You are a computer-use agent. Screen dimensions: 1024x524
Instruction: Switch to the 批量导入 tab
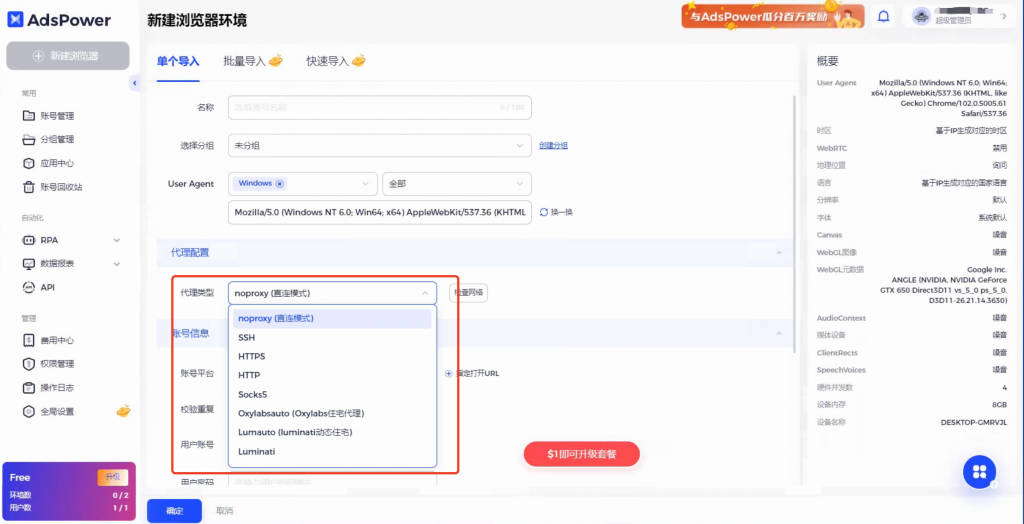tap(252, 61)
